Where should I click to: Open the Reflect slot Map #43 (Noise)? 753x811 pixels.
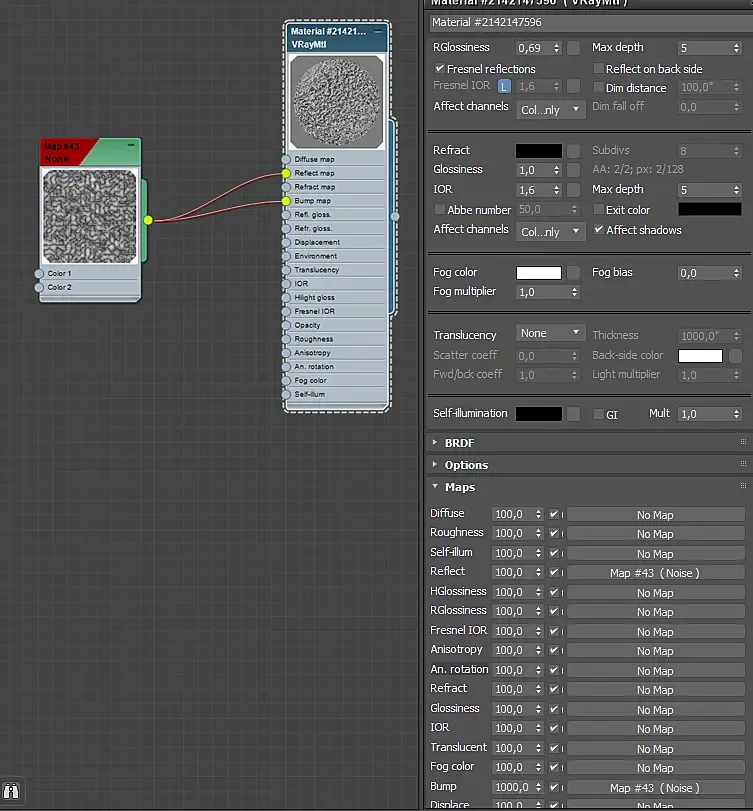tap(655, 573)
